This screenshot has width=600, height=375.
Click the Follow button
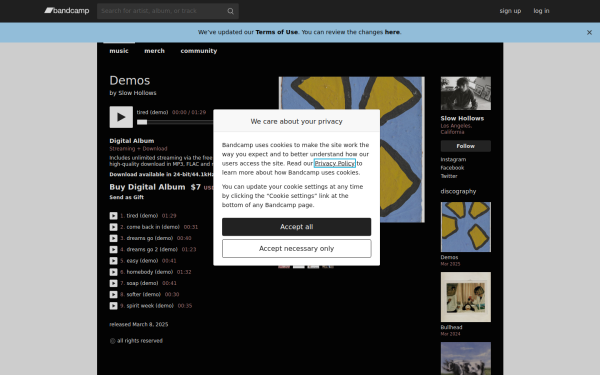pos(466,146)
